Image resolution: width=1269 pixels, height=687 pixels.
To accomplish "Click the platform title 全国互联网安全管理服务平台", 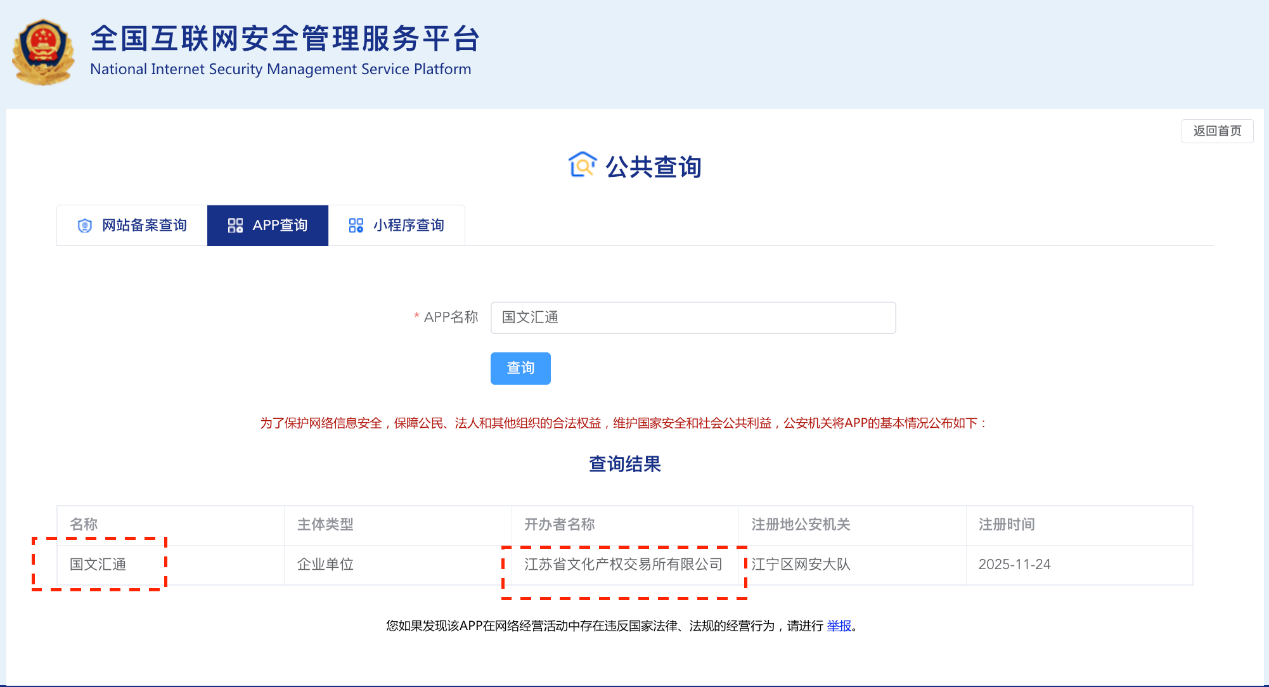I will coord(285,40).
